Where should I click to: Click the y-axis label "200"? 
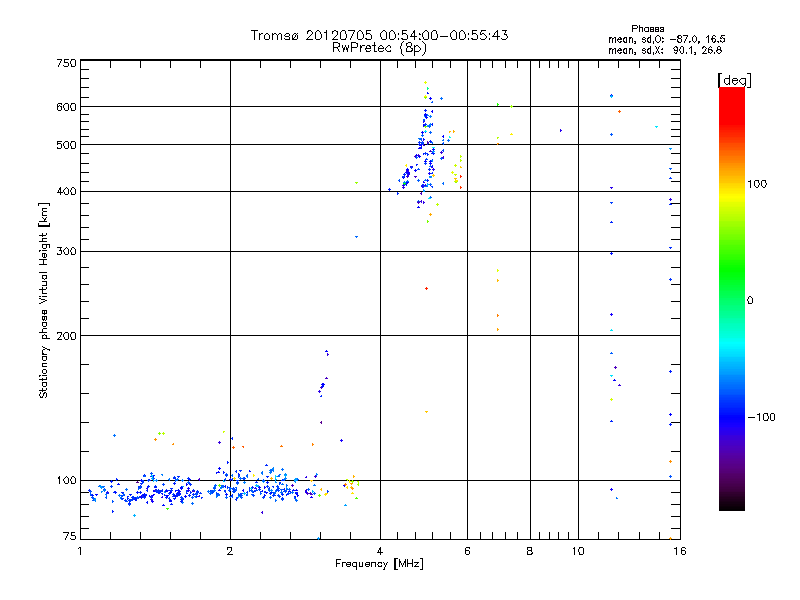(x=66, y=336)
